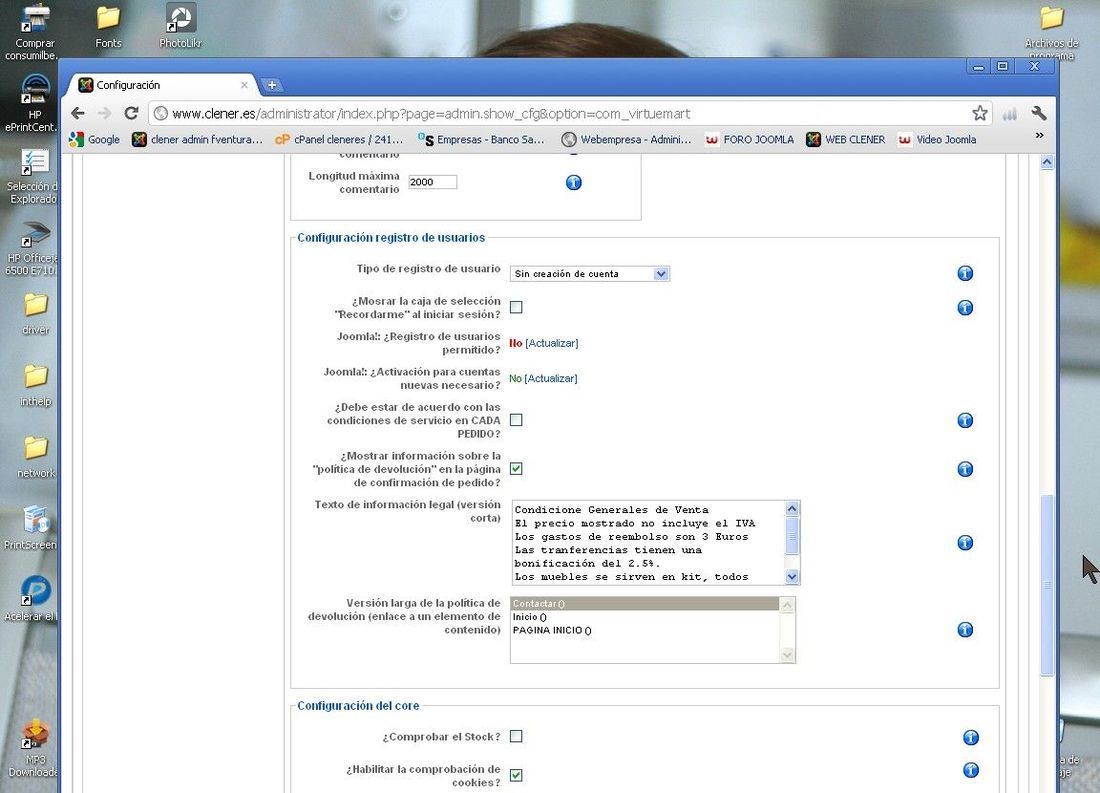Click info icon for Longitud máxima comentario
Viewport: 1100px width, 793px height.
[573, 182]
